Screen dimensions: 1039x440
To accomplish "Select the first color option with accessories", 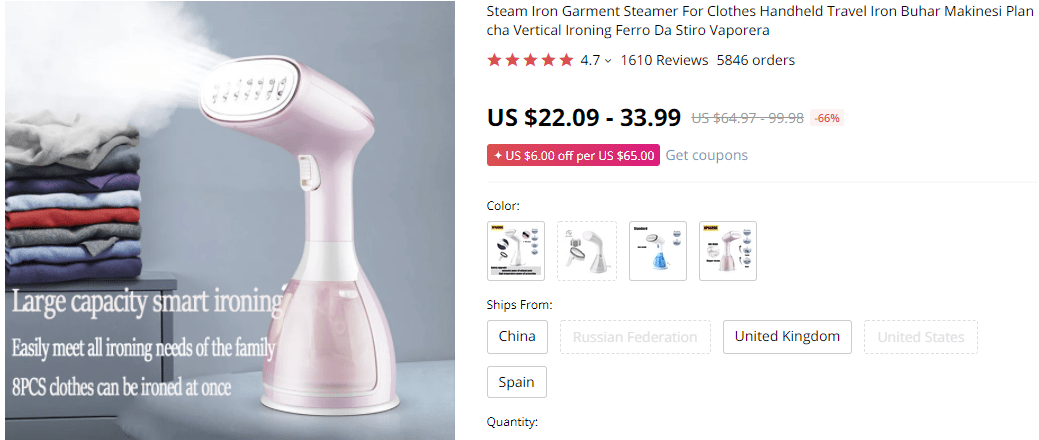I will [516, 251].
